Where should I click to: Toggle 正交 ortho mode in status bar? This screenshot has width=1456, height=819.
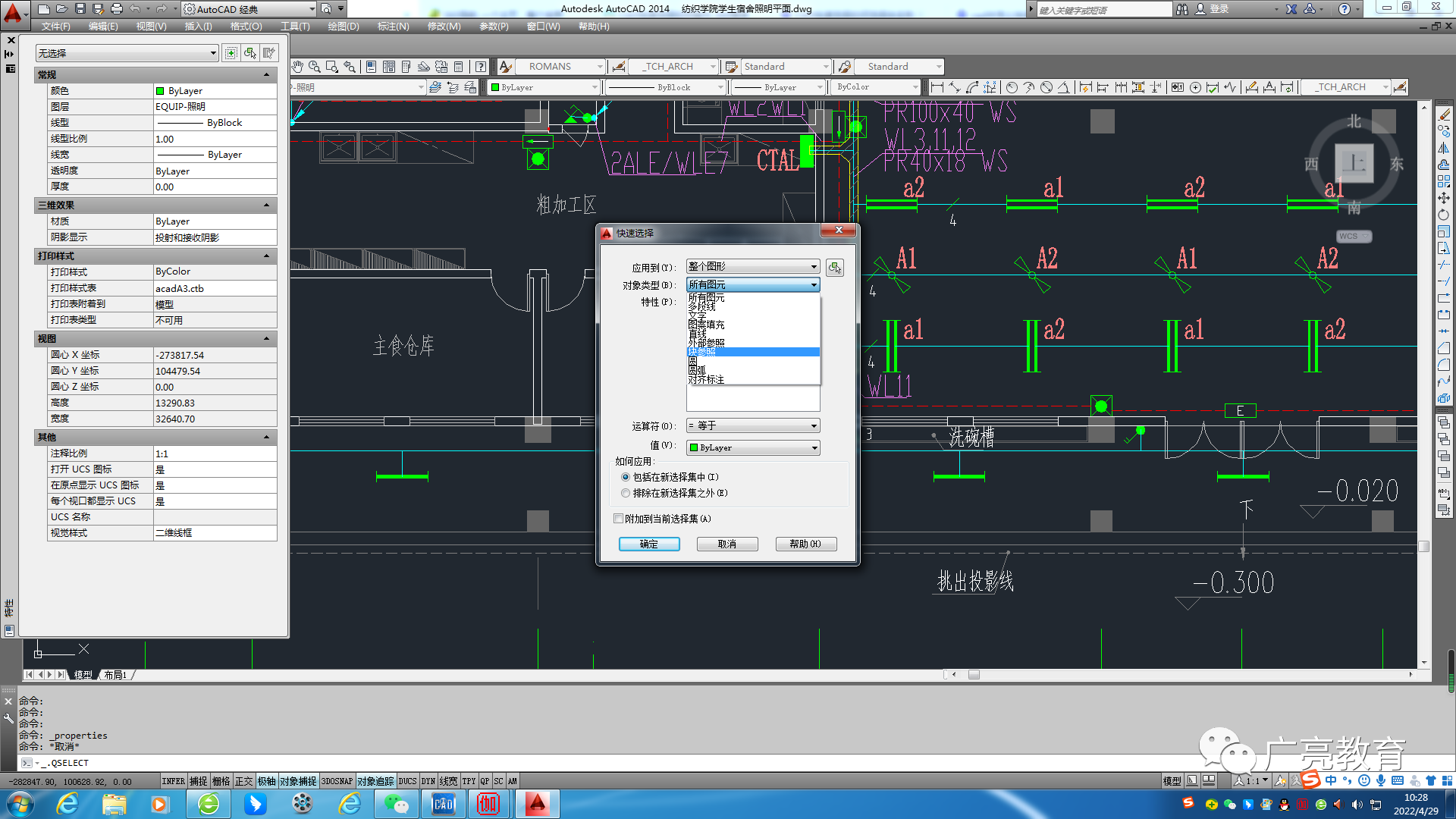tap(243, 781)
